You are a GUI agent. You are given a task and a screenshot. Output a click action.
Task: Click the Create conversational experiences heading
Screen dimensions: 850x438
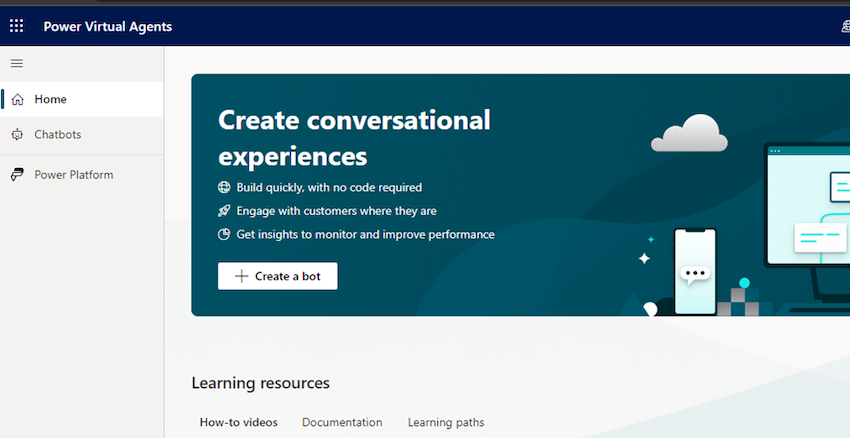(x=354, y=138)
